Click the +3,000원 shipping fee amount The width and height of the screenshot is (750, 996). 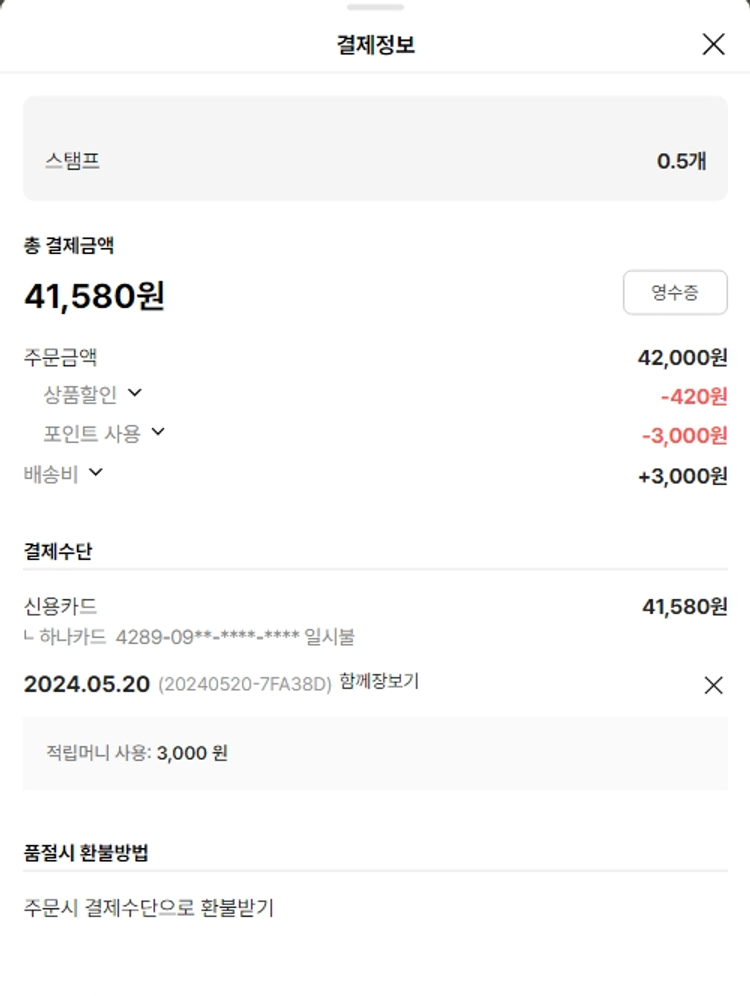pos(682,476)
